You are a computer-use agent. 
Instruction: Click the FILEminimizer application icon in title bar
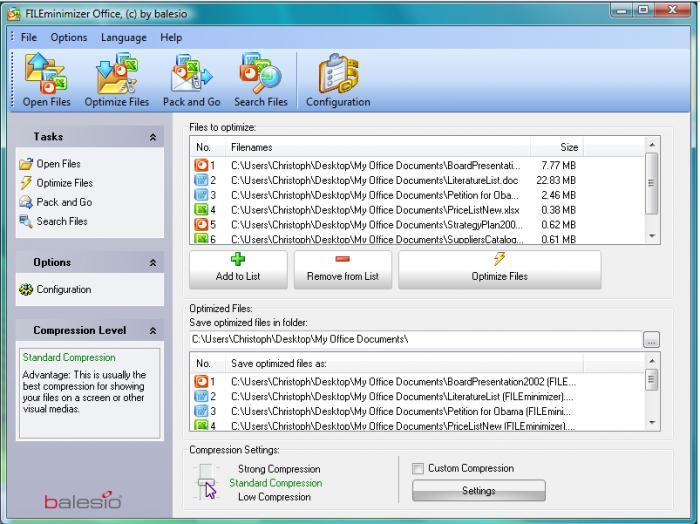coord(14,14)
